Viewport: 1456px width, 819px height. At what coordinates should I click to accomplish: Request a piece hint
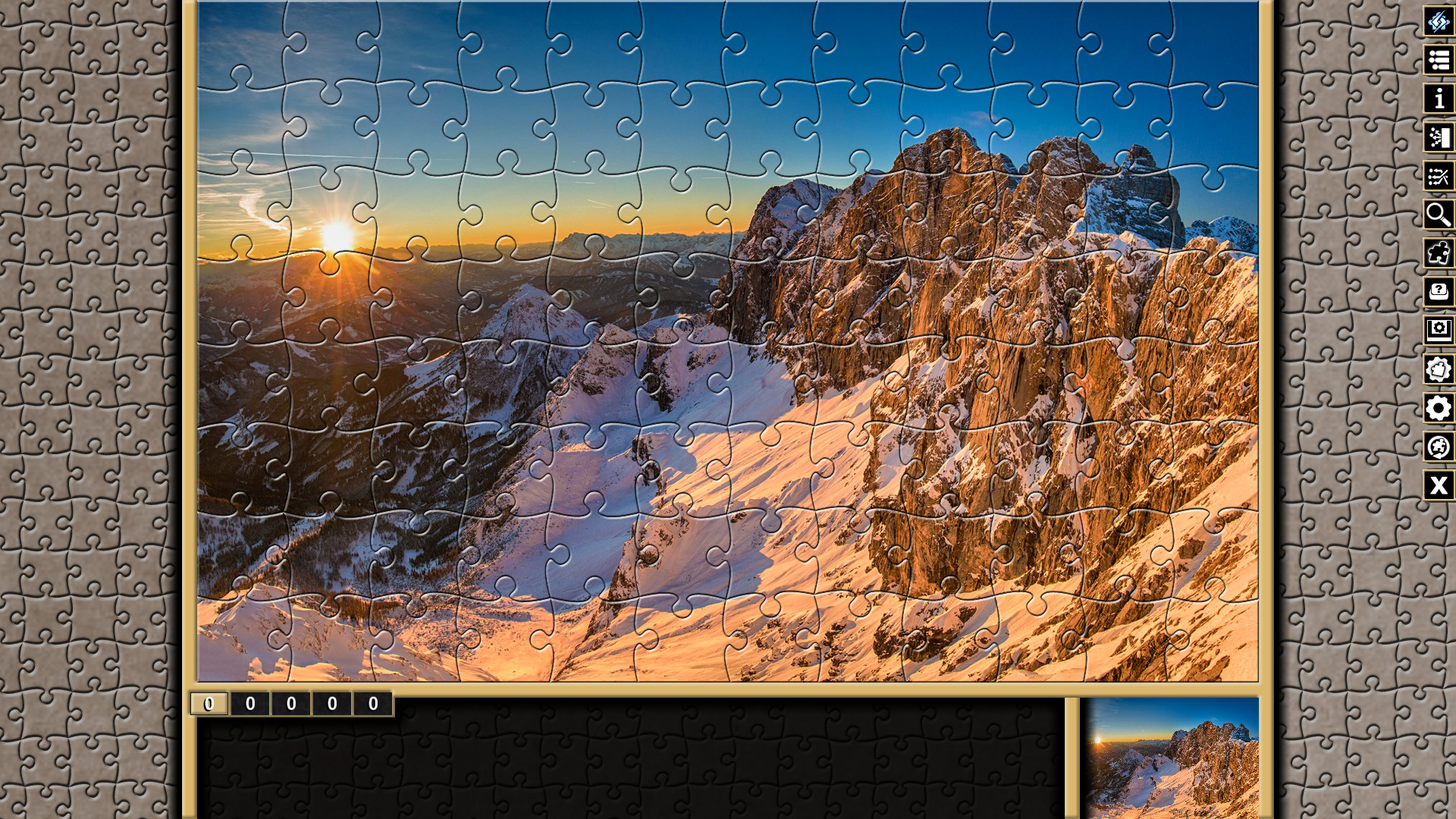1438,291
